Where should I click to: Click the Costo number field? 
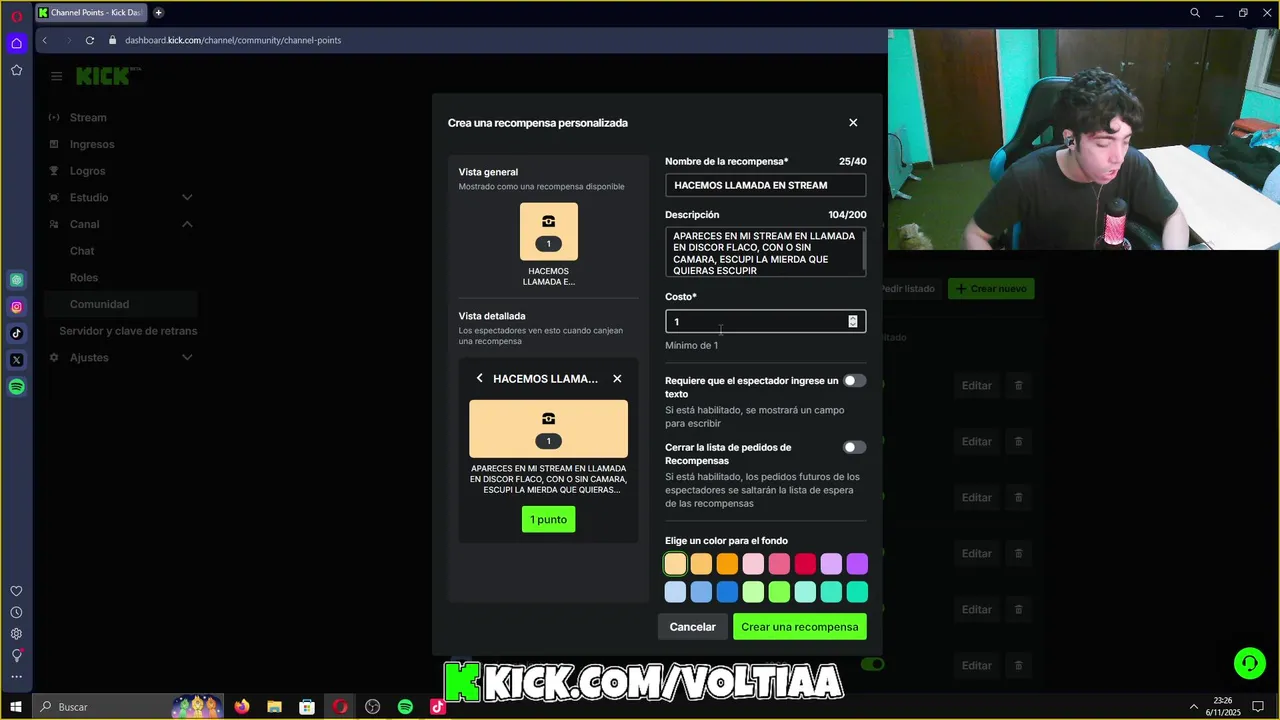(x=766, y=321)
